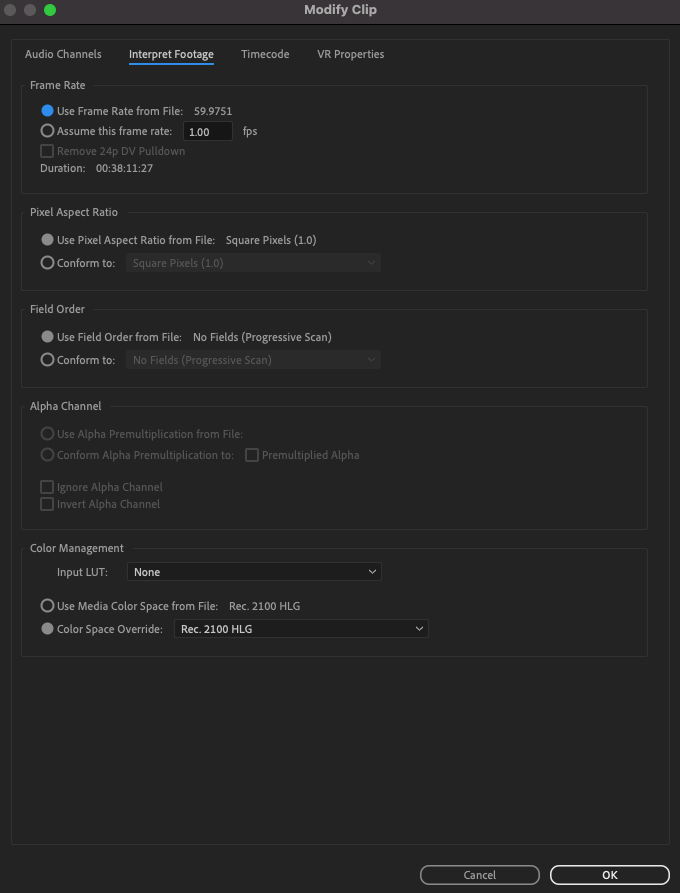The width and height of the screenshot is (680, 893).
Task: Select "Use Field Order from File"
Action: [x=47, y=336]
